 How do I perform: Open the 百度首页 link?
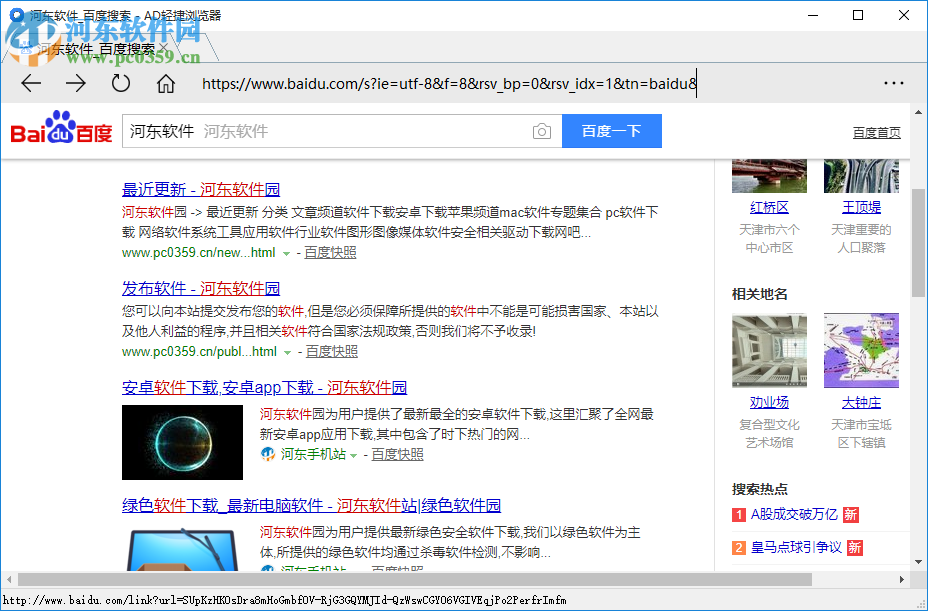point(877,133)
